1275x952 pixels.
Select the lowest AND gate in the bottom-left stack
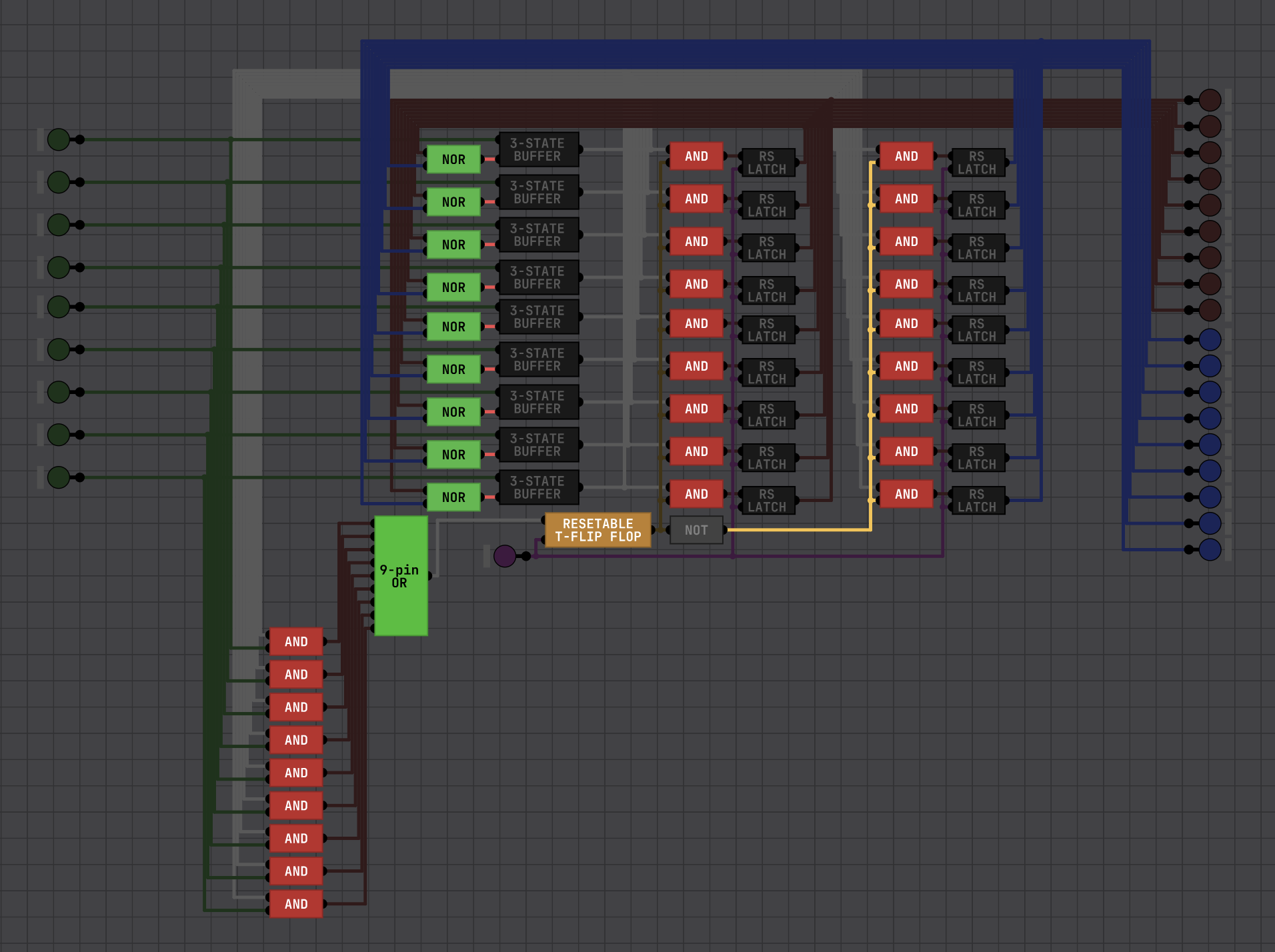point(296,904)
